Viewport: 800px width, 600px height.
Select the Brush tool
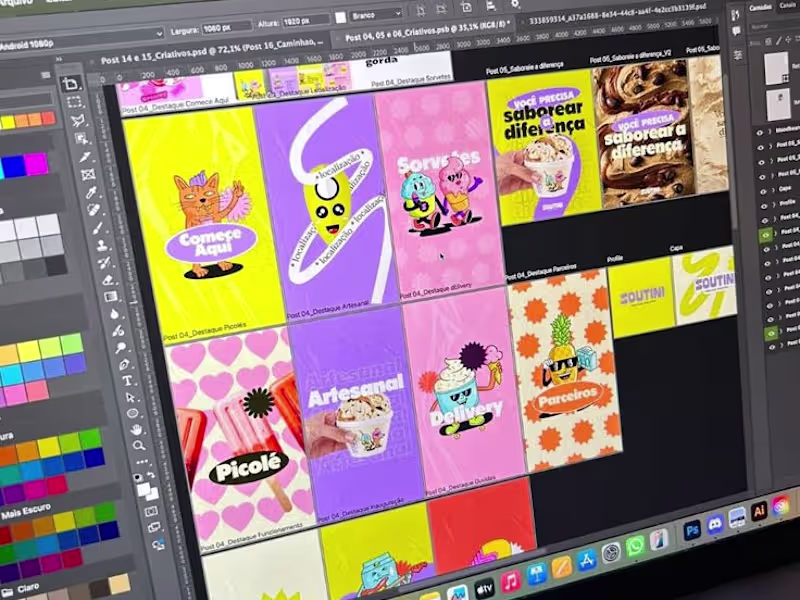tap(97, 228)
